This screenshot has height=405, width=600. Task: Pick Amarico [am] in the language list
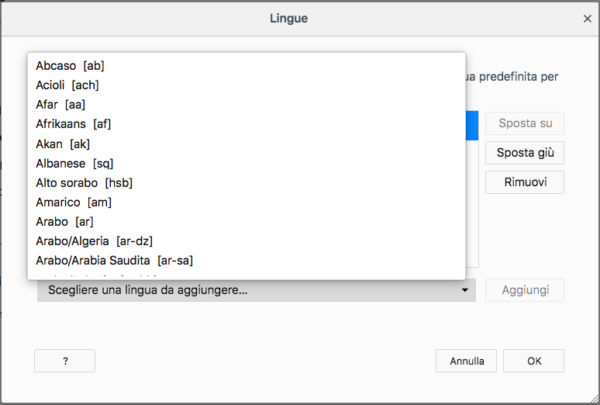click(73, 202)
